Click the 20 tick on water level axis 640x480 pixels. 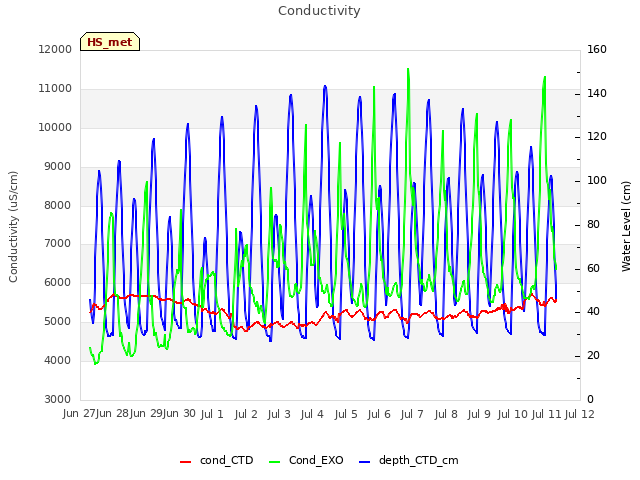[x=593, y=356]
